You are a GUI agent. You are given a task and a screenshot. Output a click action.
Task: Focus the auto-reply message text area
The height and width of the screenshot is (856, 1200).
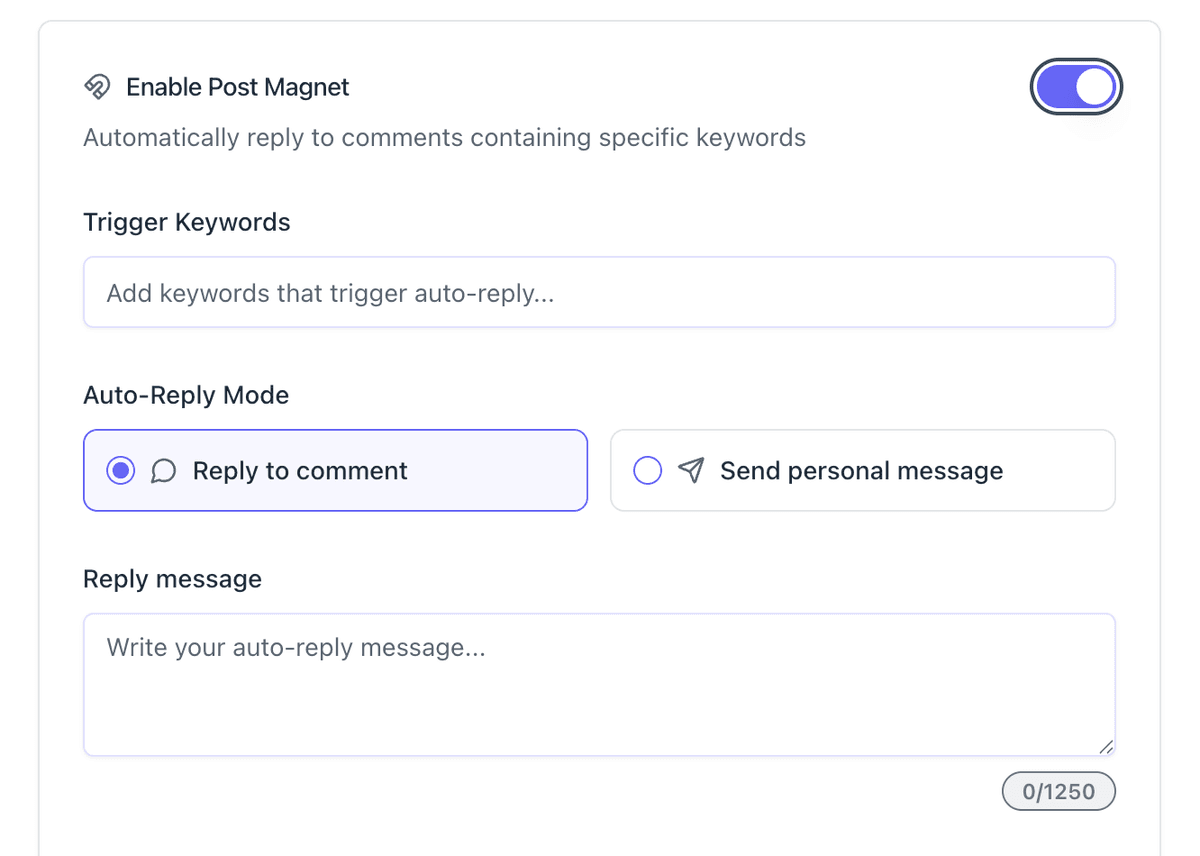point(599,685)
